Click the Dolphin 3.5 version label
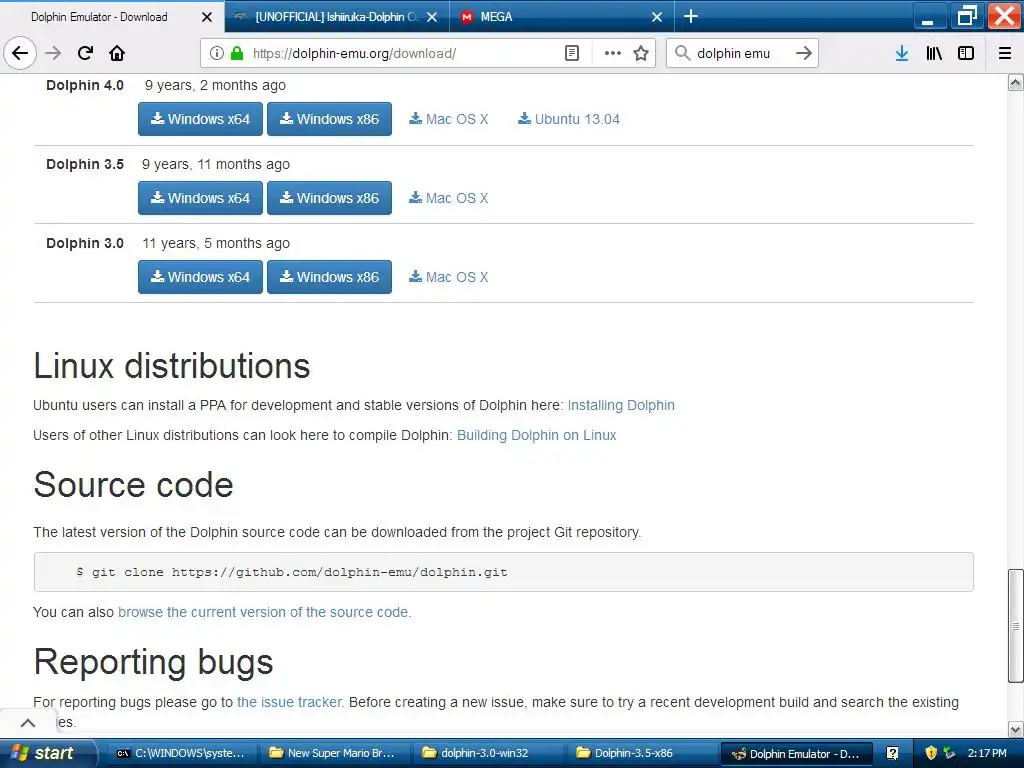Viewport: 1024px width, 768px height. (85, 164)
